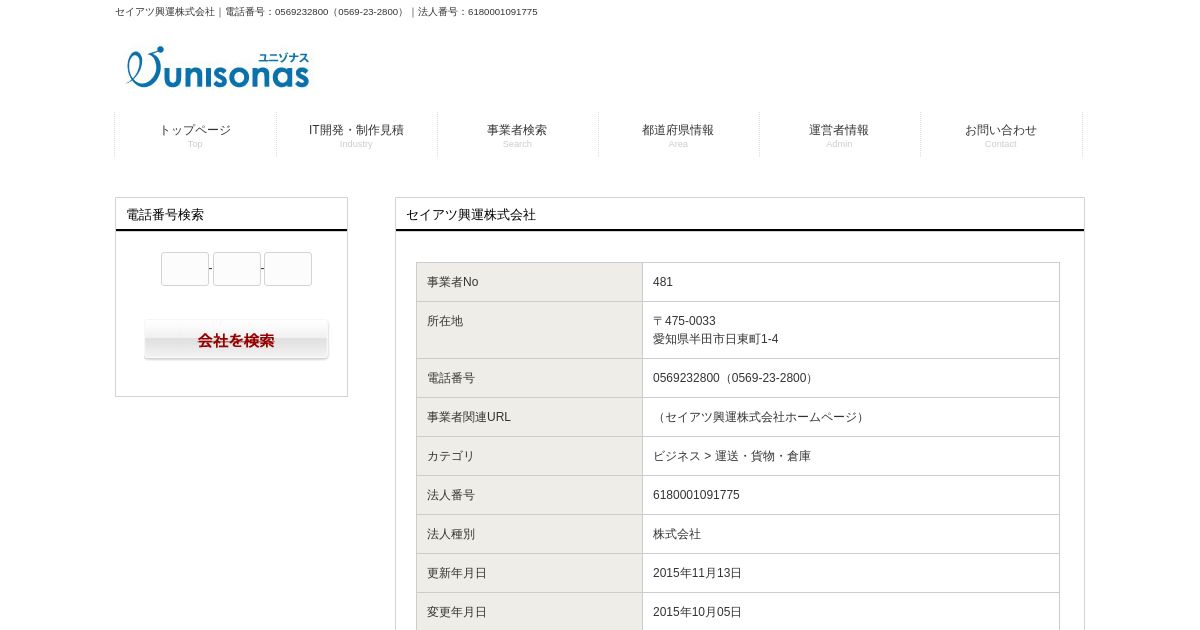Focus the last phone number field
1200x630 pixels.
pos(288,269)
